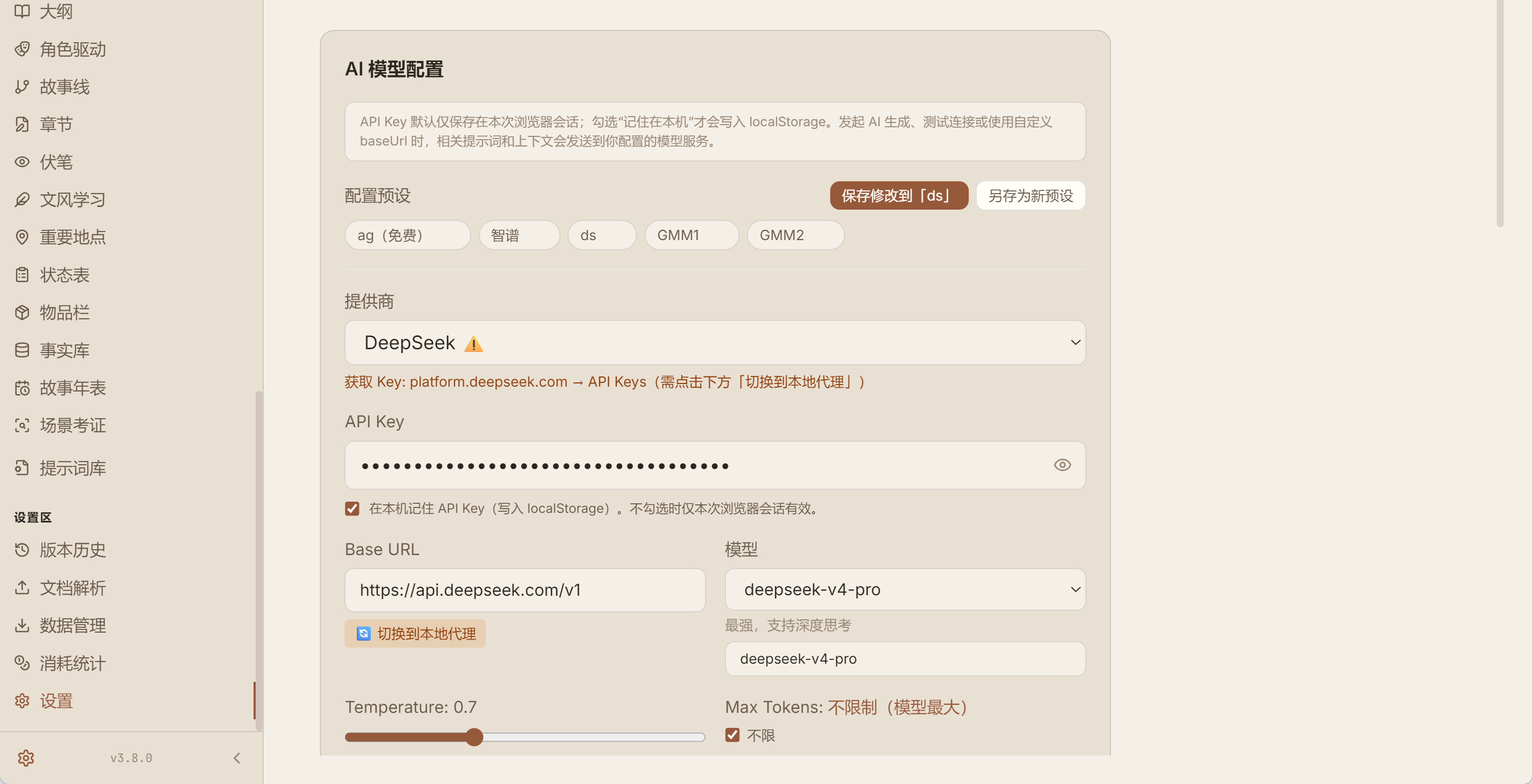
Task: Click 另存为新预设 button
Action: click(1031, 196)
